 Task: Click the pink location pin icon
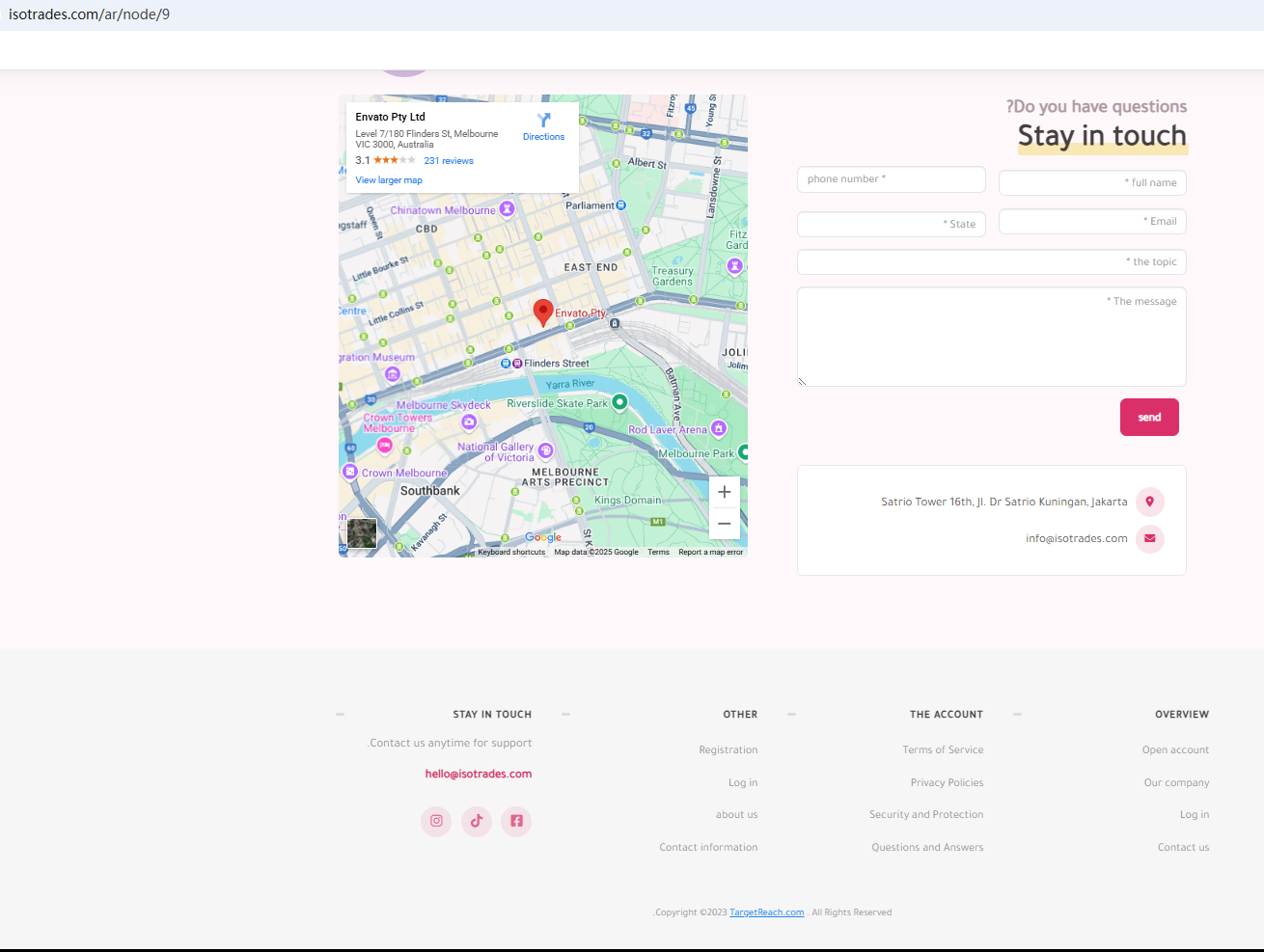pyautogui.click(x=1149, y=502)
